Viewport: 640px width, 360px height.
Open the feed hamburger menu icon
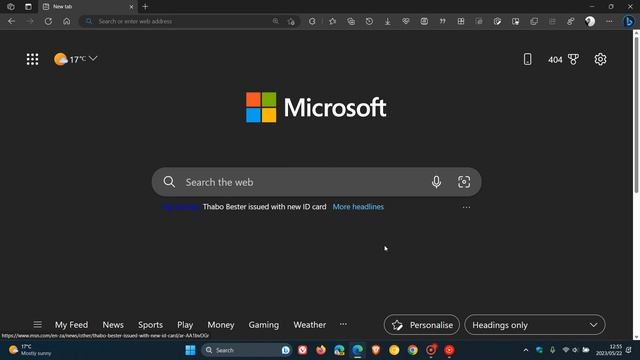[x=38, y=324]
